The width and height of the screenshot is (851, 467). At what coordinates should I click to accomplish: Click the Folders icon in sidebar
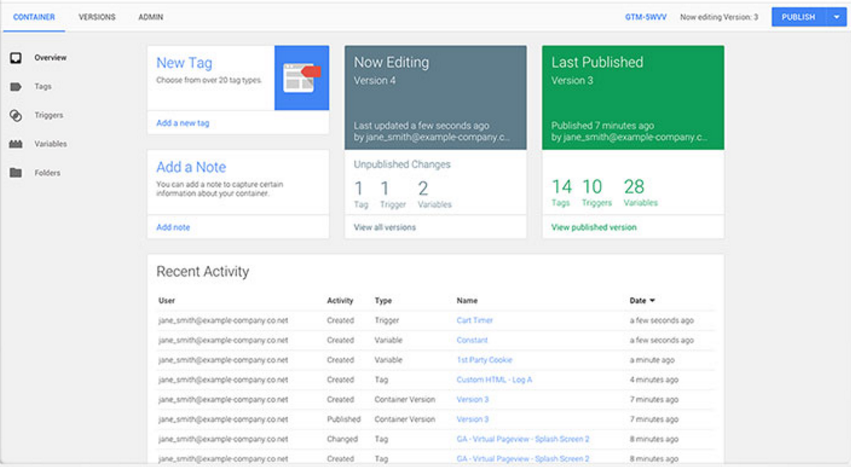[16, 173]
